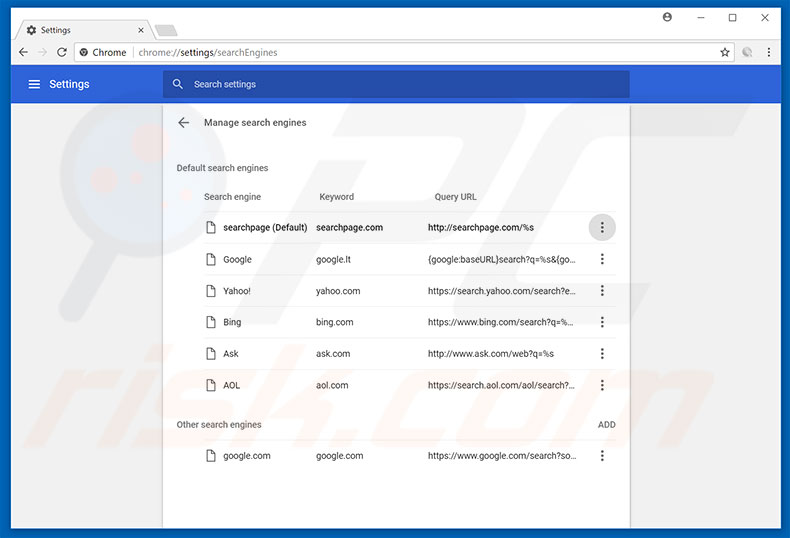Select the searchpage.com keyword
790x538 pixels.
(349, 228)
